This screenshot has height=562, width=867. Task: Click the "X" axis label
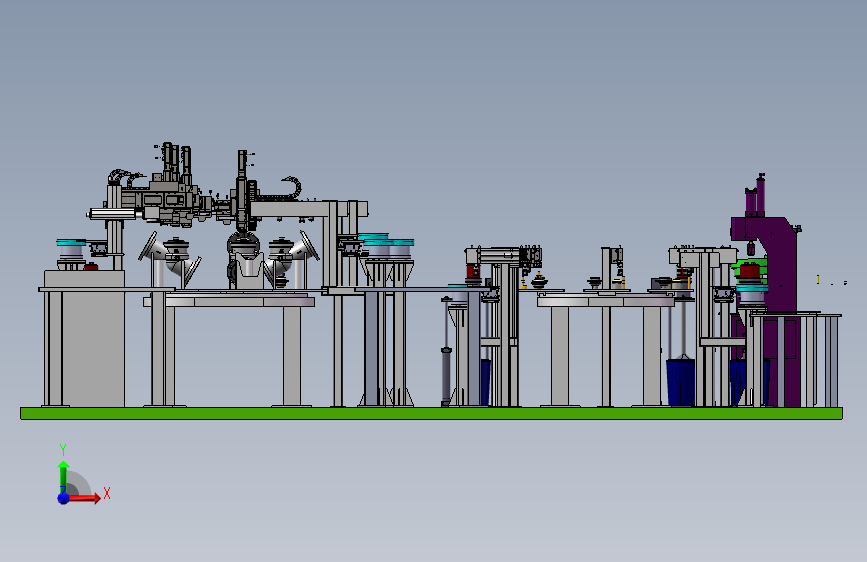coord(107,493)
